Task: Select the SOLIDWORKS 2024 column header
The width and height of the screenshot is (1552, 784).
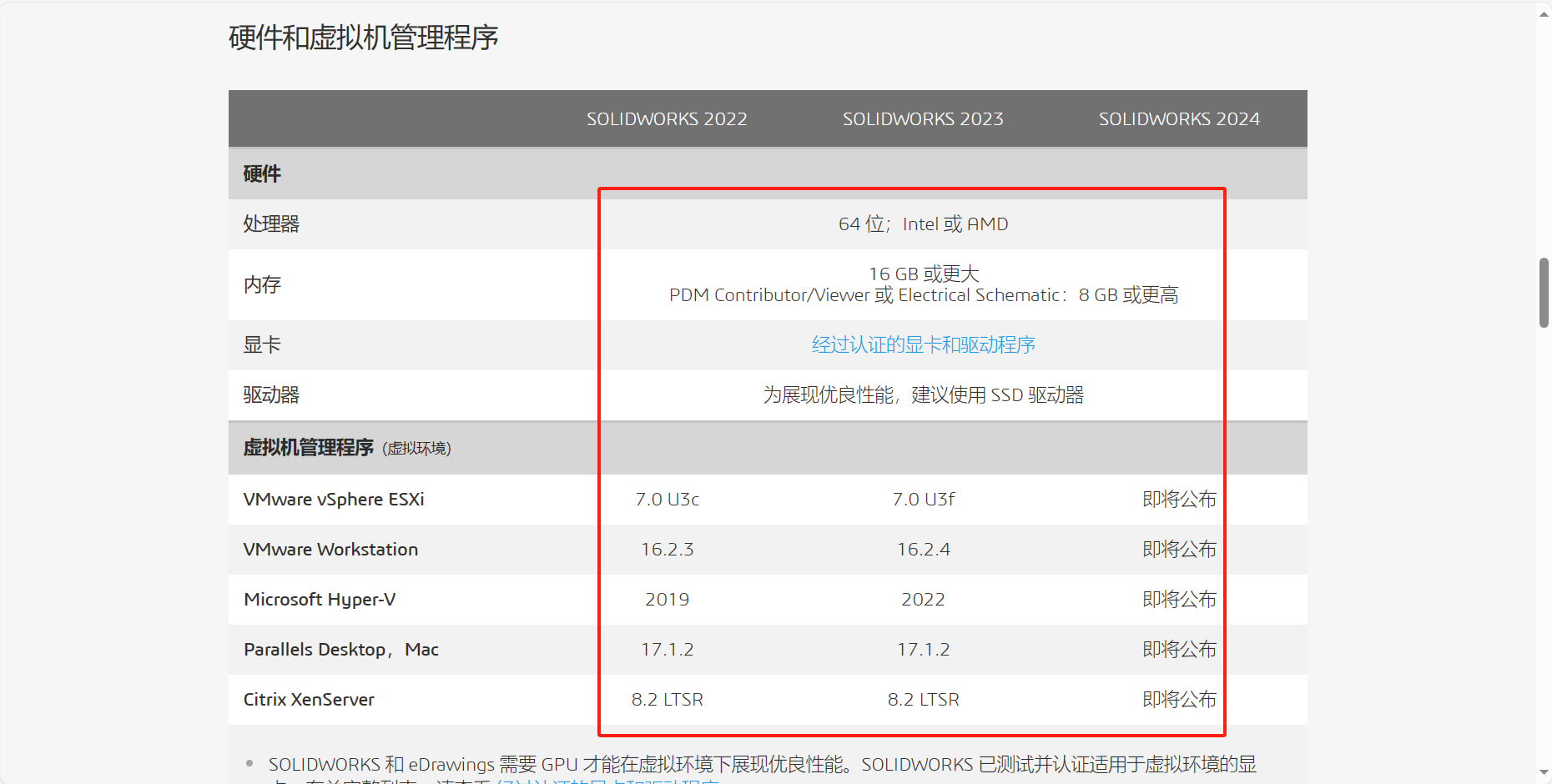Action: coord(1179,119)
